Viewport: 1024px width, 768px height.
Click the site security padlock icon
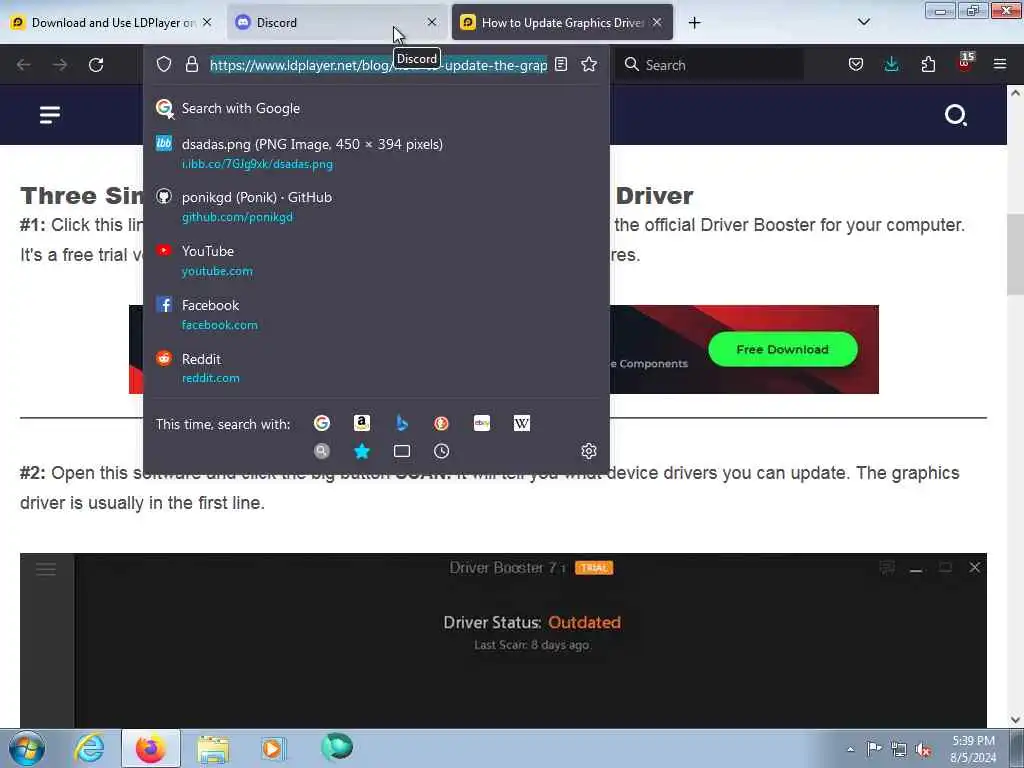191,64
